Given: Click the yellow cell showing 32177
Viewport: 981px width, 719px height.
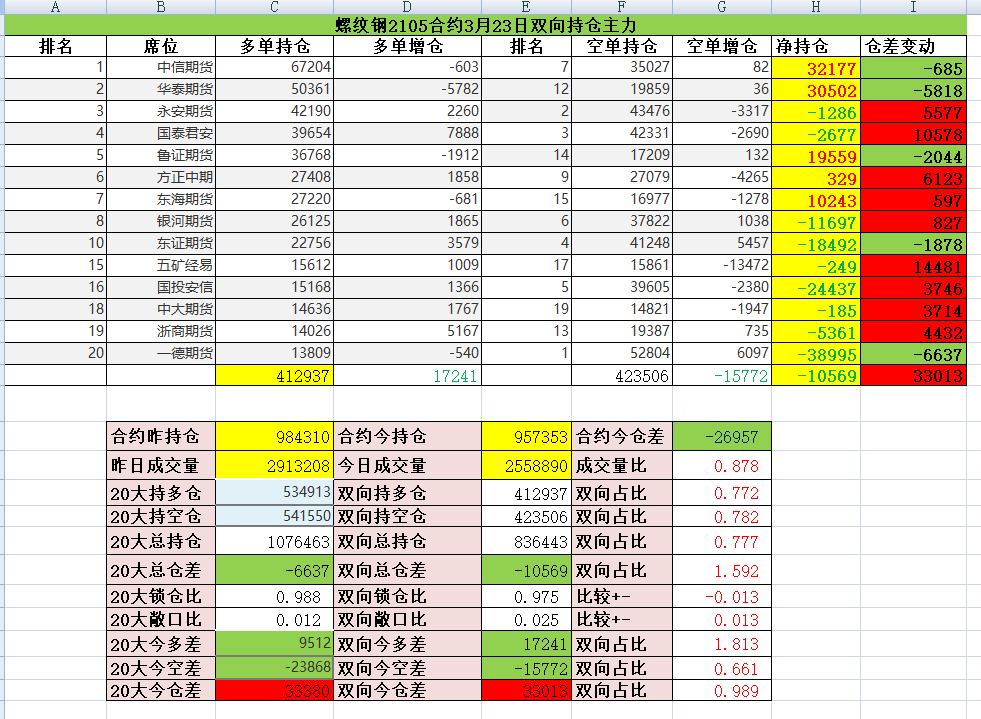Looking at the screenshot, I should pos(815,69).
